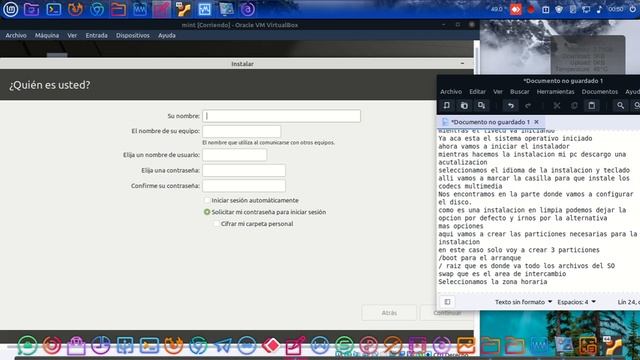The height and width of the screenshot is (360, 640).
Task: Open Chromium browser from the top panel
Action: [97, 9]
